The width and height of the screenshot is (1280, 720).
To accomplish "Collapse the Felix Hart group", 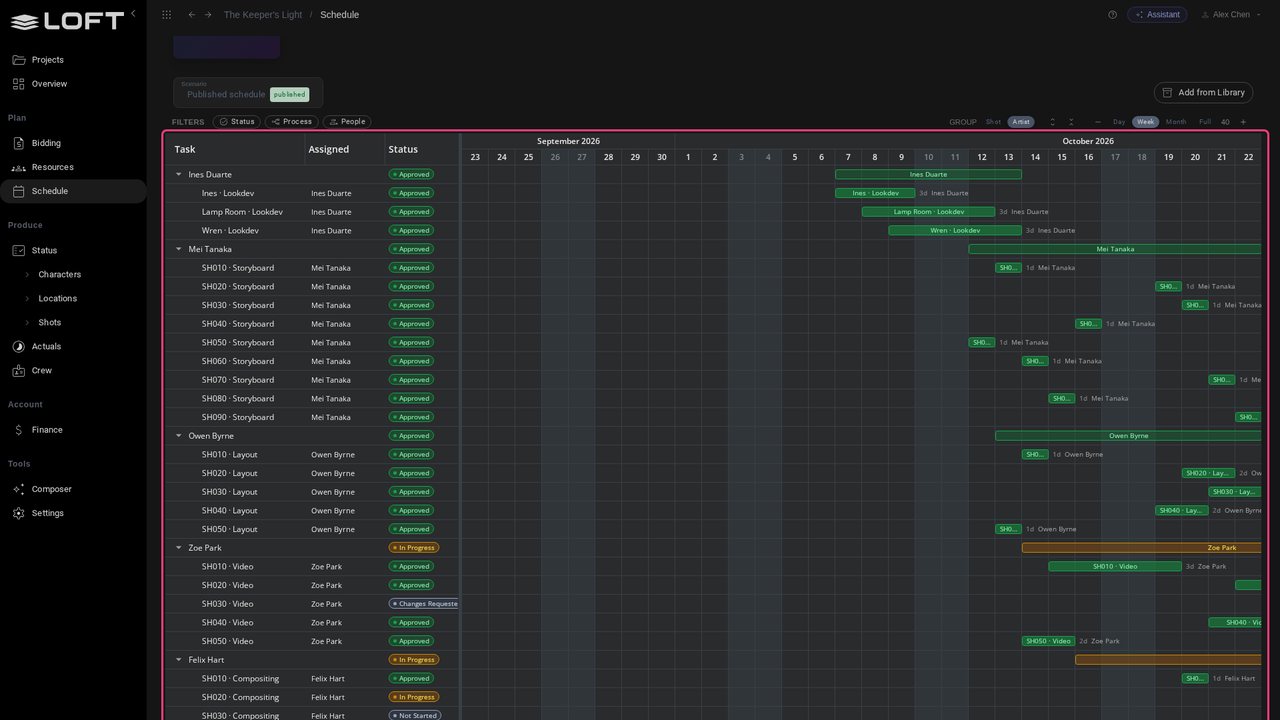I will 179,660.
